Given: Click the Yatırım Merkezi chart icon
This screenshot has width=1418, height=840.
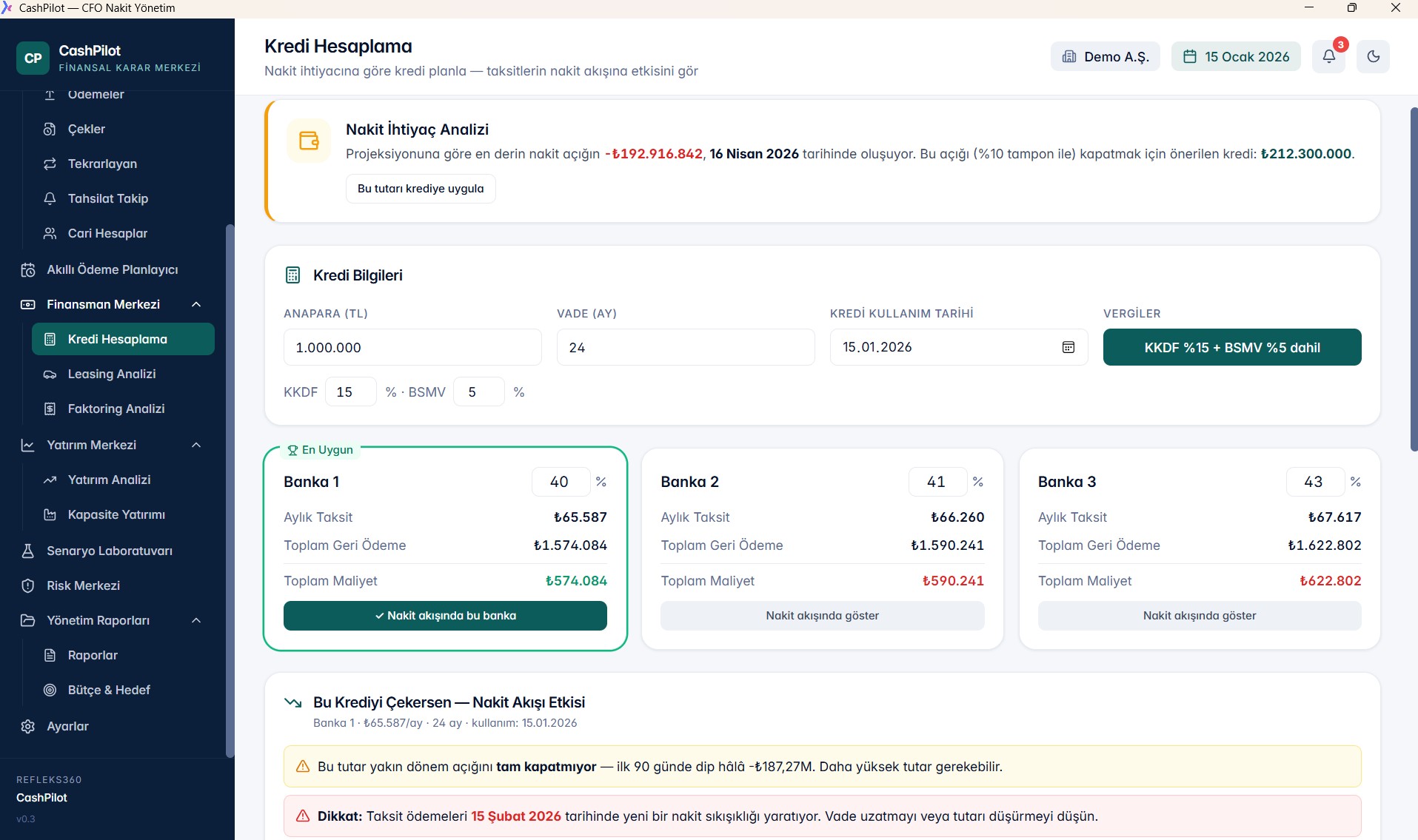Looking at the screenshot, I should coord(28,446).
